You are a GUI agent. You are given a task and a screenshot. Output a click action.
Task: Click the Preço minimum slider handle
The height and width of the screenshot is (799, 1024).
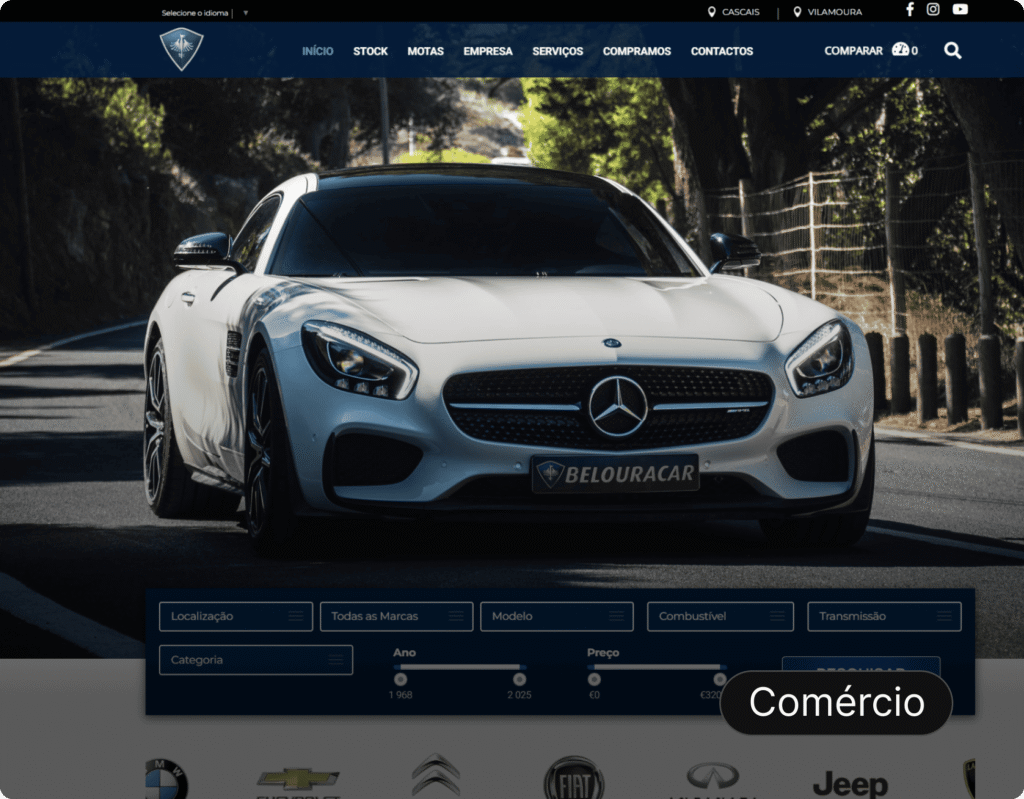coord(594,679)
